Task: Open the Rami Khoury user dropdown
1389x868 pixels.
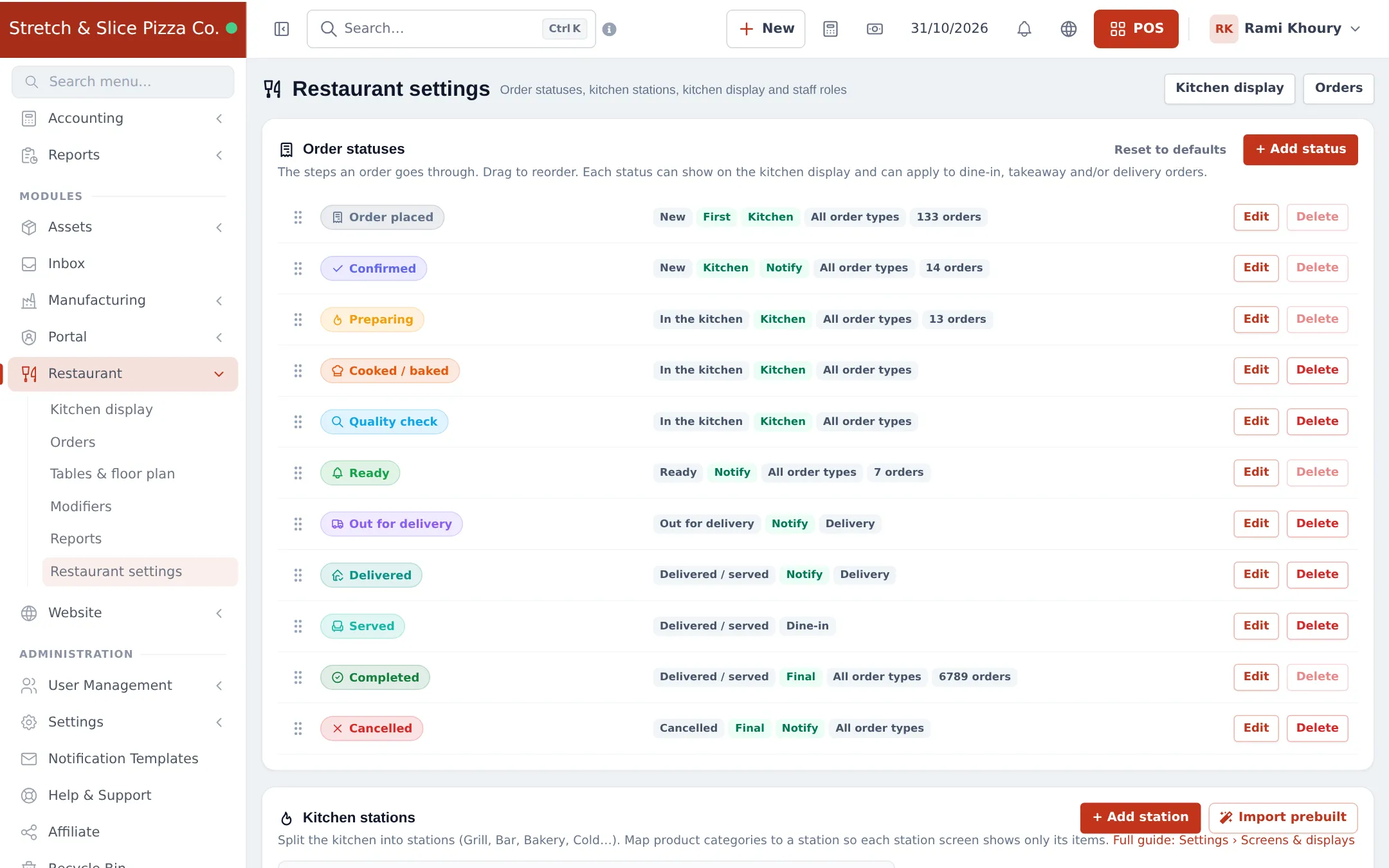Action: (x=1285, y=29)
